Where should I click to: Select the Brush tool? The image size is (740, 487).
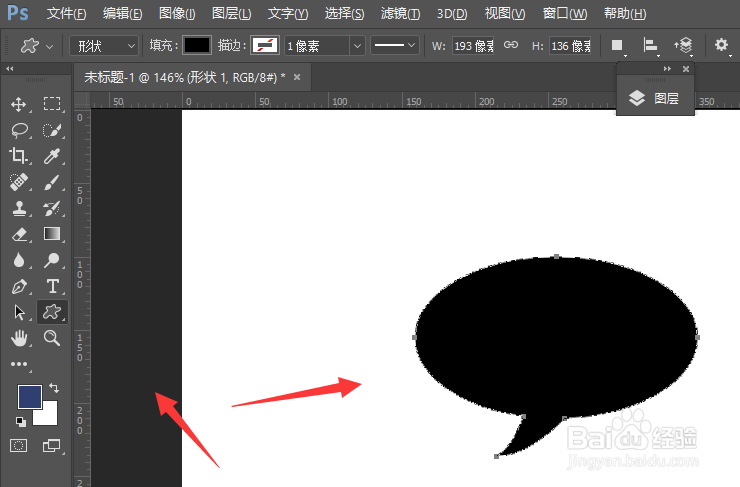pyautogui.click(x=52, y=182)
